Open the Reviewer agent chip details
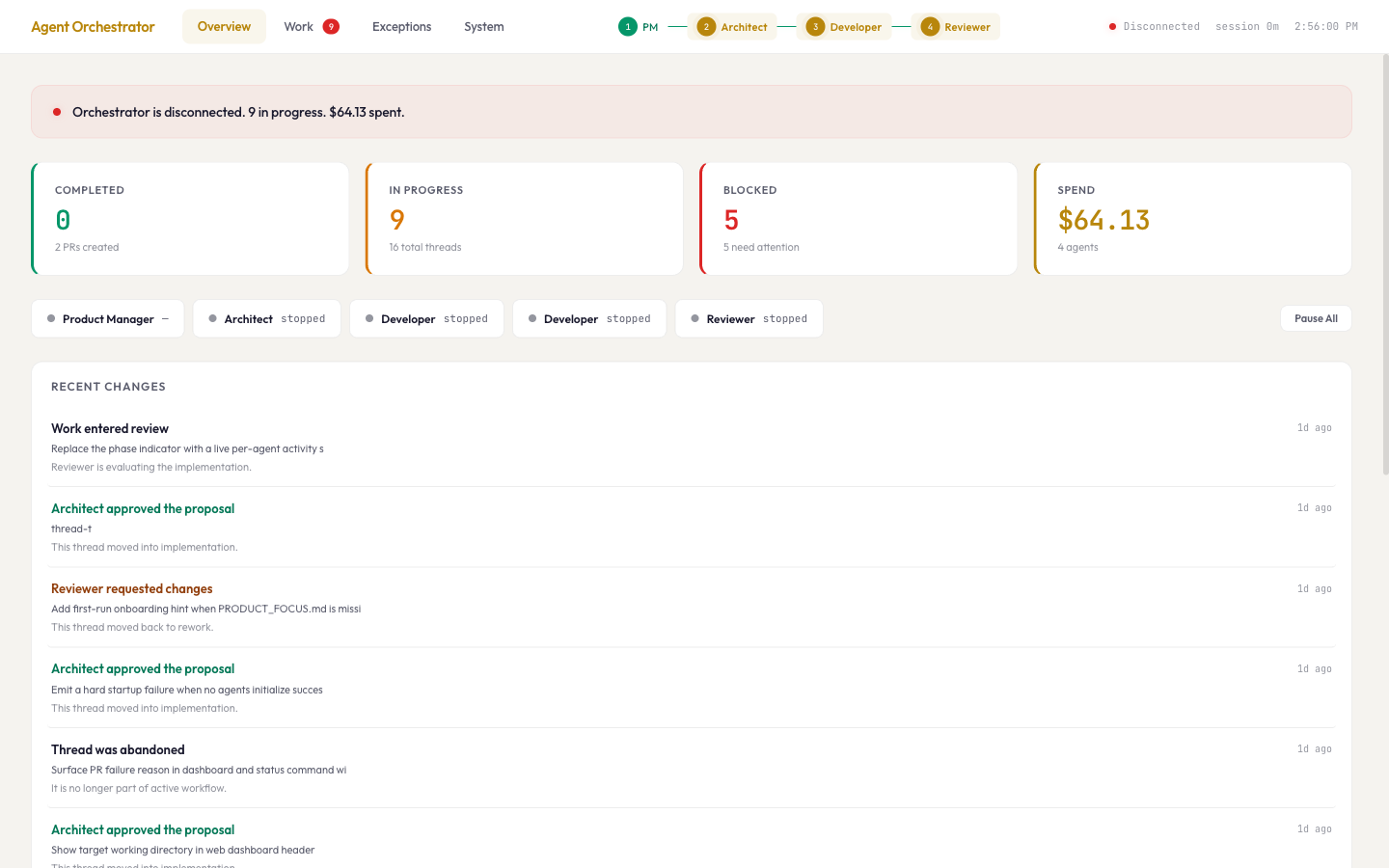 pos(749,318)
